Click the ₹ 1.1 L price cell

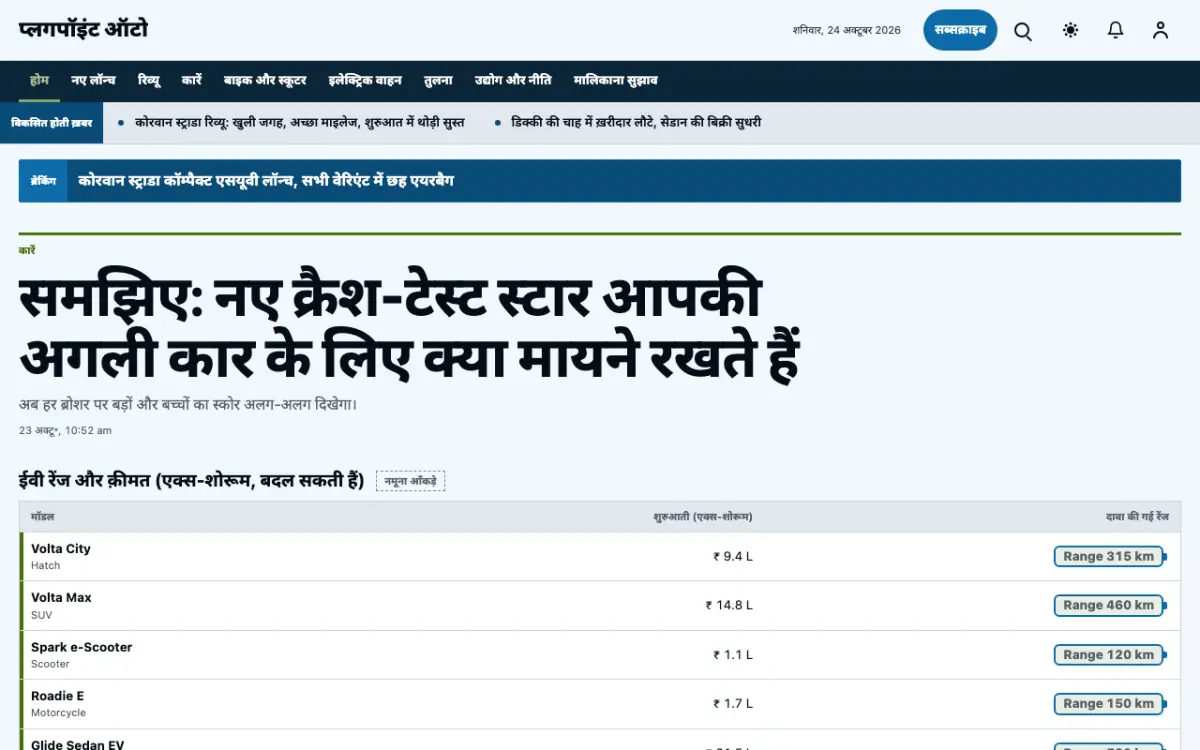click(x=733, y=655)
